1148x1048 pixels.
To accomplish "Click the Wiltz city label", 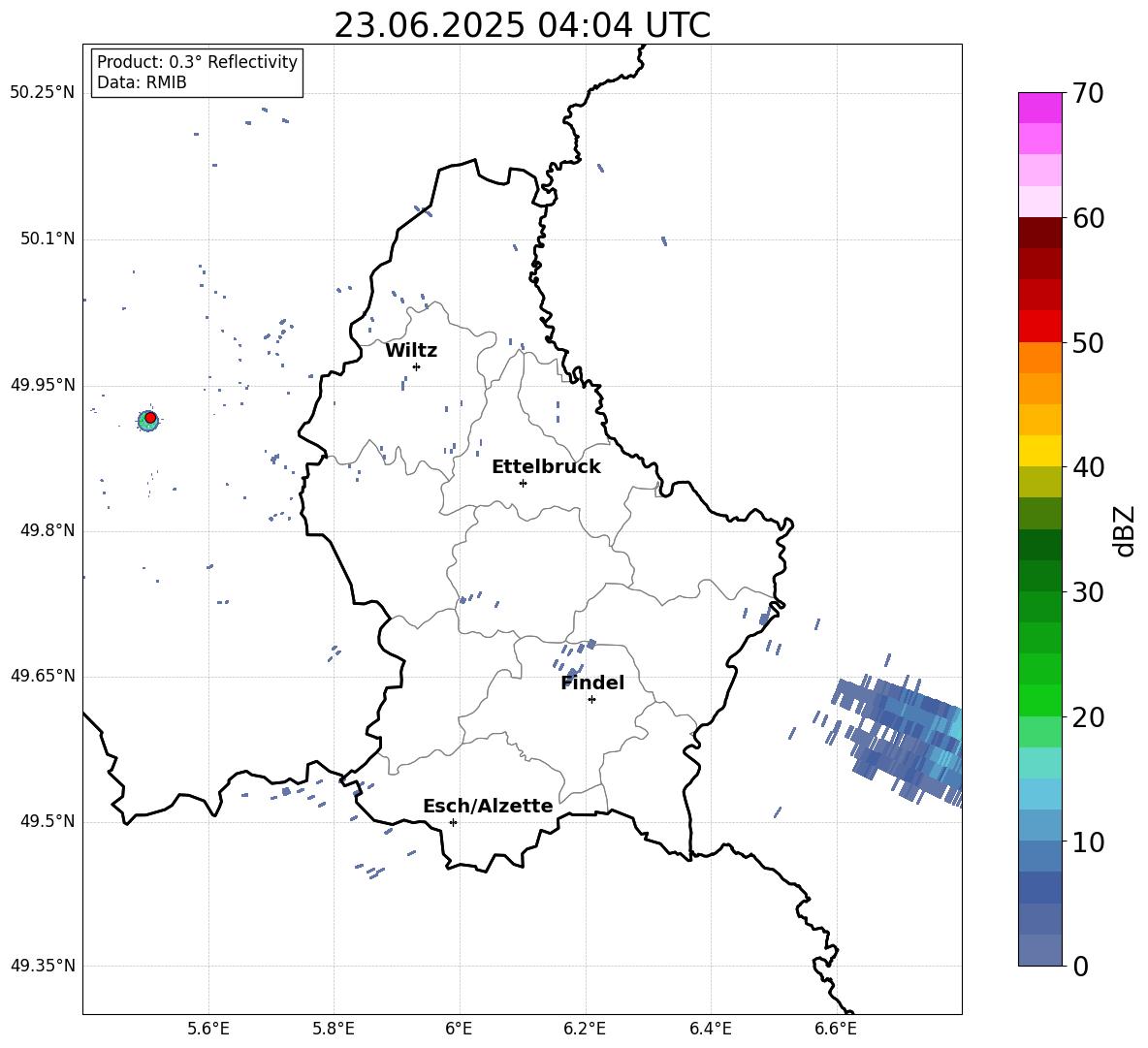I will tap(411, 351).
